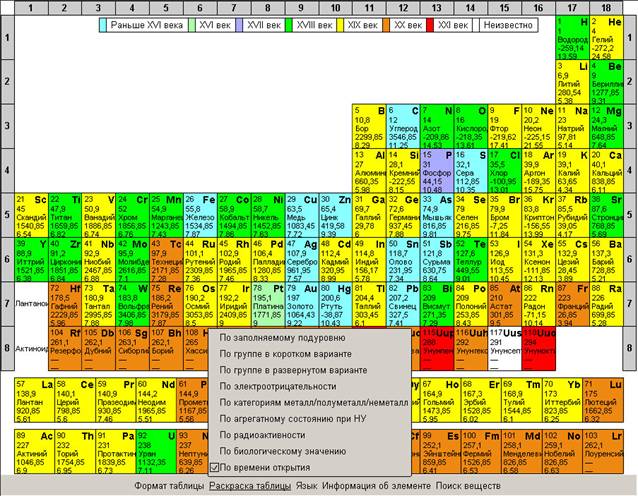This screenshot has height=496, width=638.
Task: Open the 'Раскраска таблицы' menu
Action: tap(250, 486)
